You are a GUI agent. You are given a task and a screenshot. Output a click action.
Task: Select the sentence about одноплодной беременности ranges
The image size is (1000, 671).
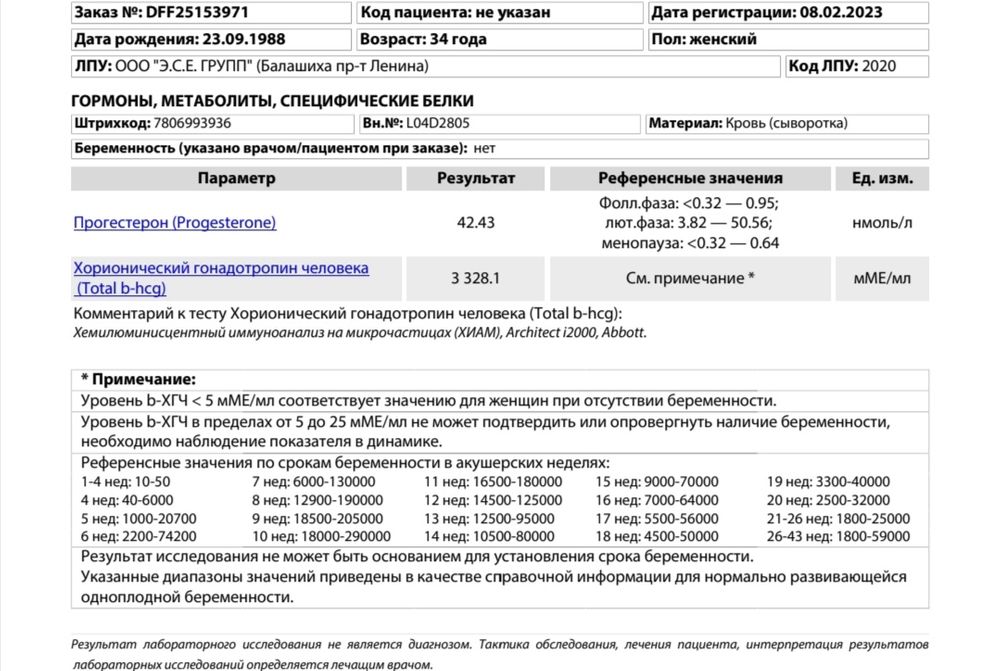tap(494, 587)
